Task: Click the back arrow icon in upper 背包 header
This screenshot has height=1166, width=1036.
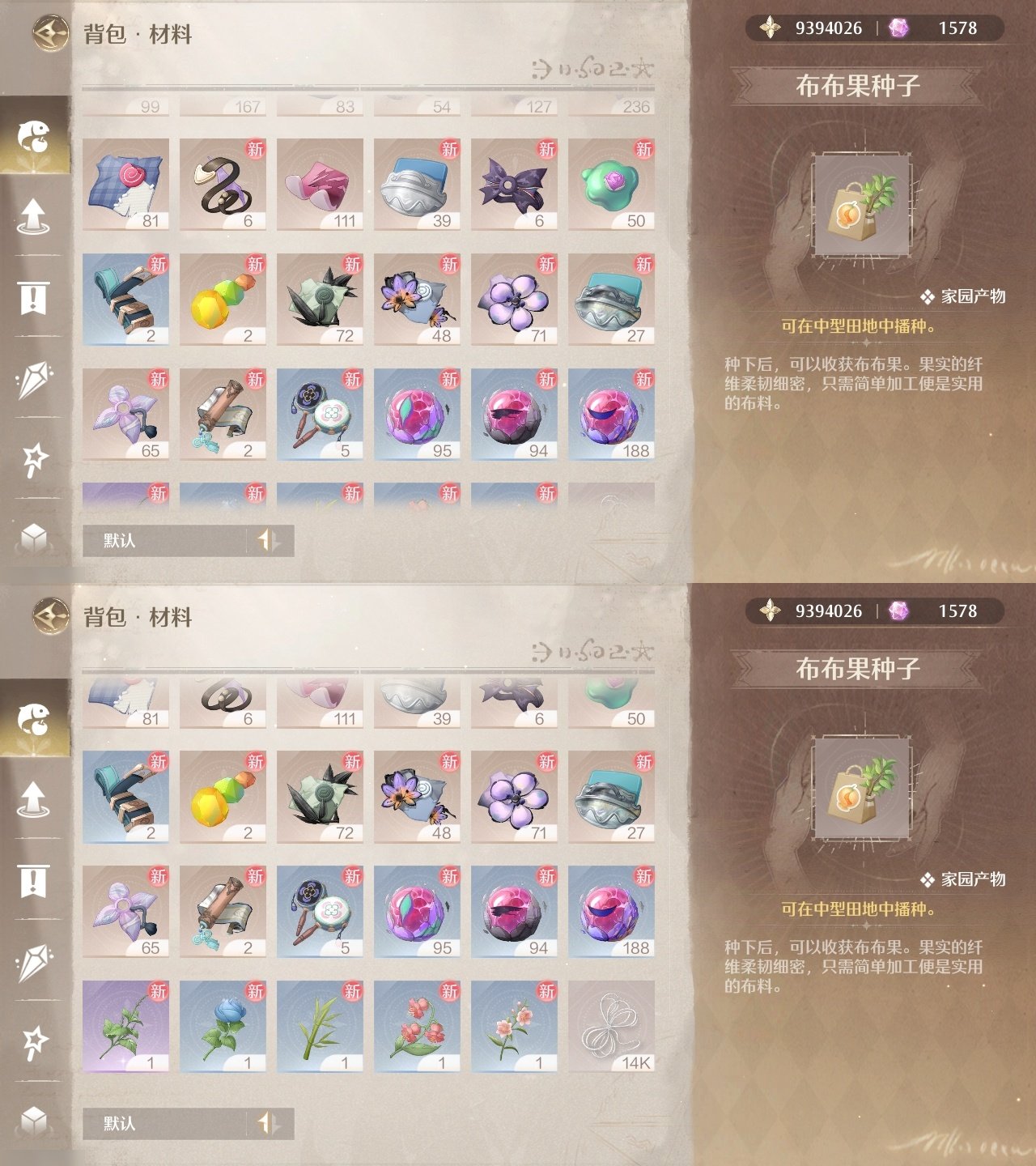Action: 50,33
